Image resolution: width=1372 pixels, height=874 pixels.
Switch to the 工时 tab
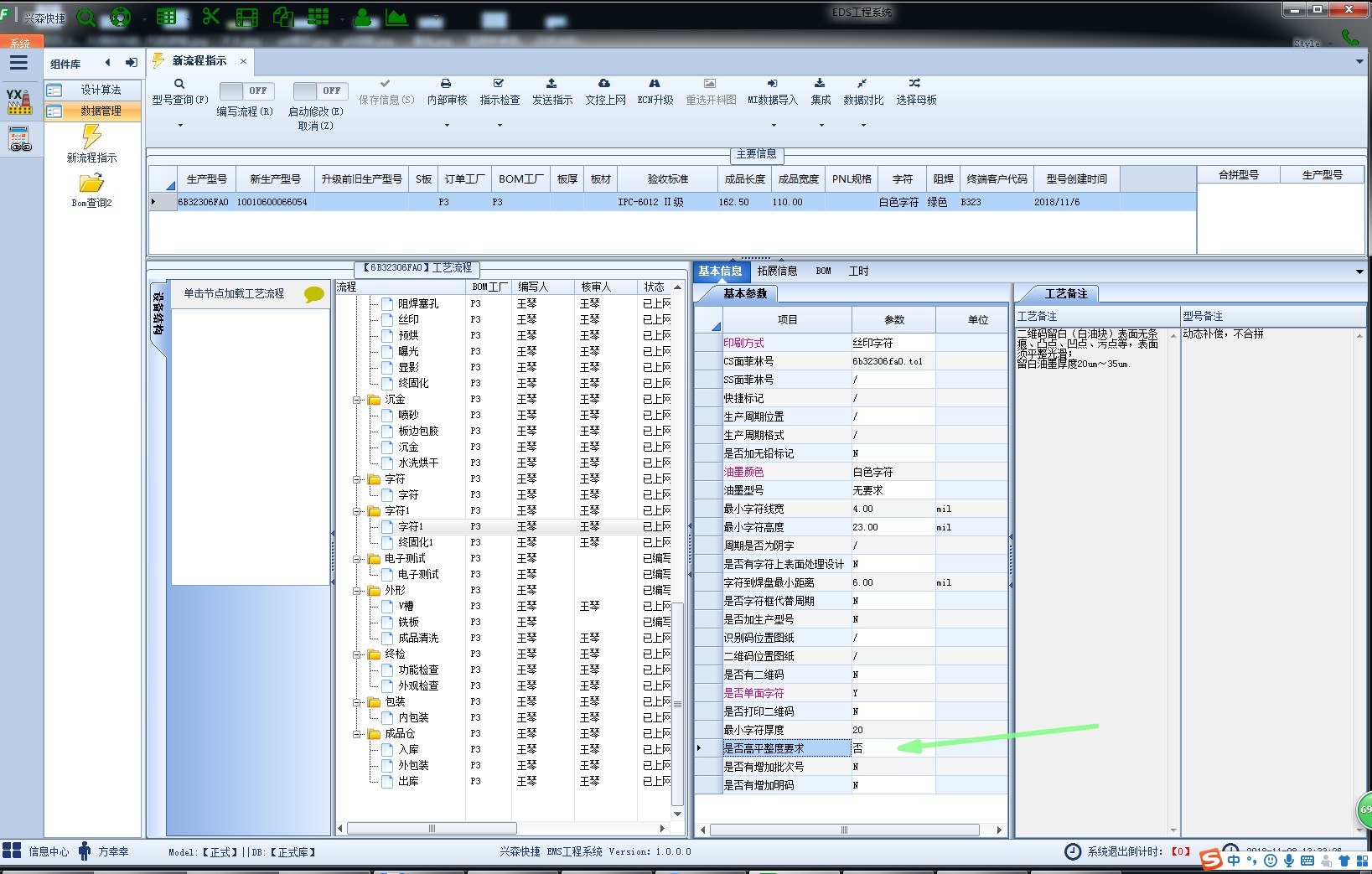click(858, 271)
